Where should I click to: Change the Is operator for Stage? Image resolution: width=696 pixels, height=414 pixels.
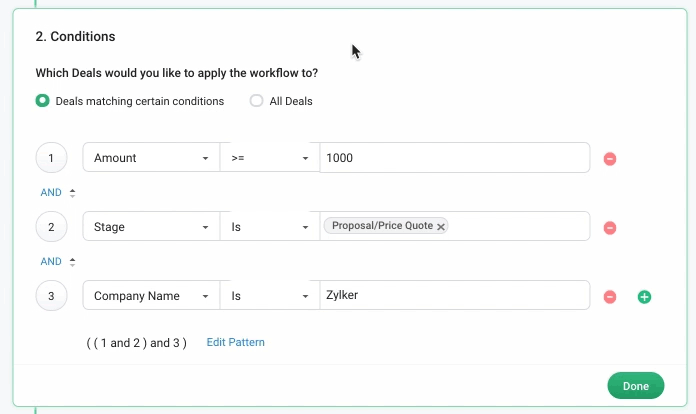click(269, 227)
